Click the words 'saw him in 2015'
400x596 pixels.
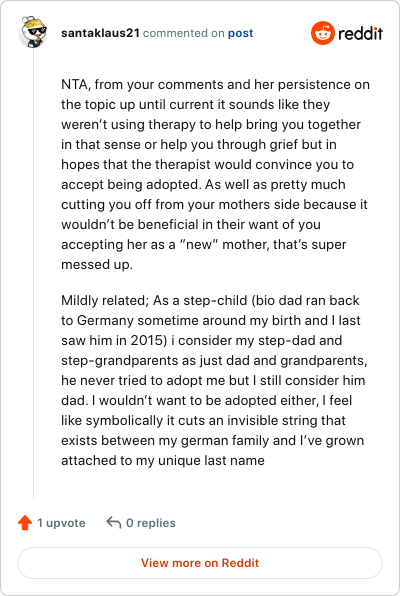click(114, 340)
